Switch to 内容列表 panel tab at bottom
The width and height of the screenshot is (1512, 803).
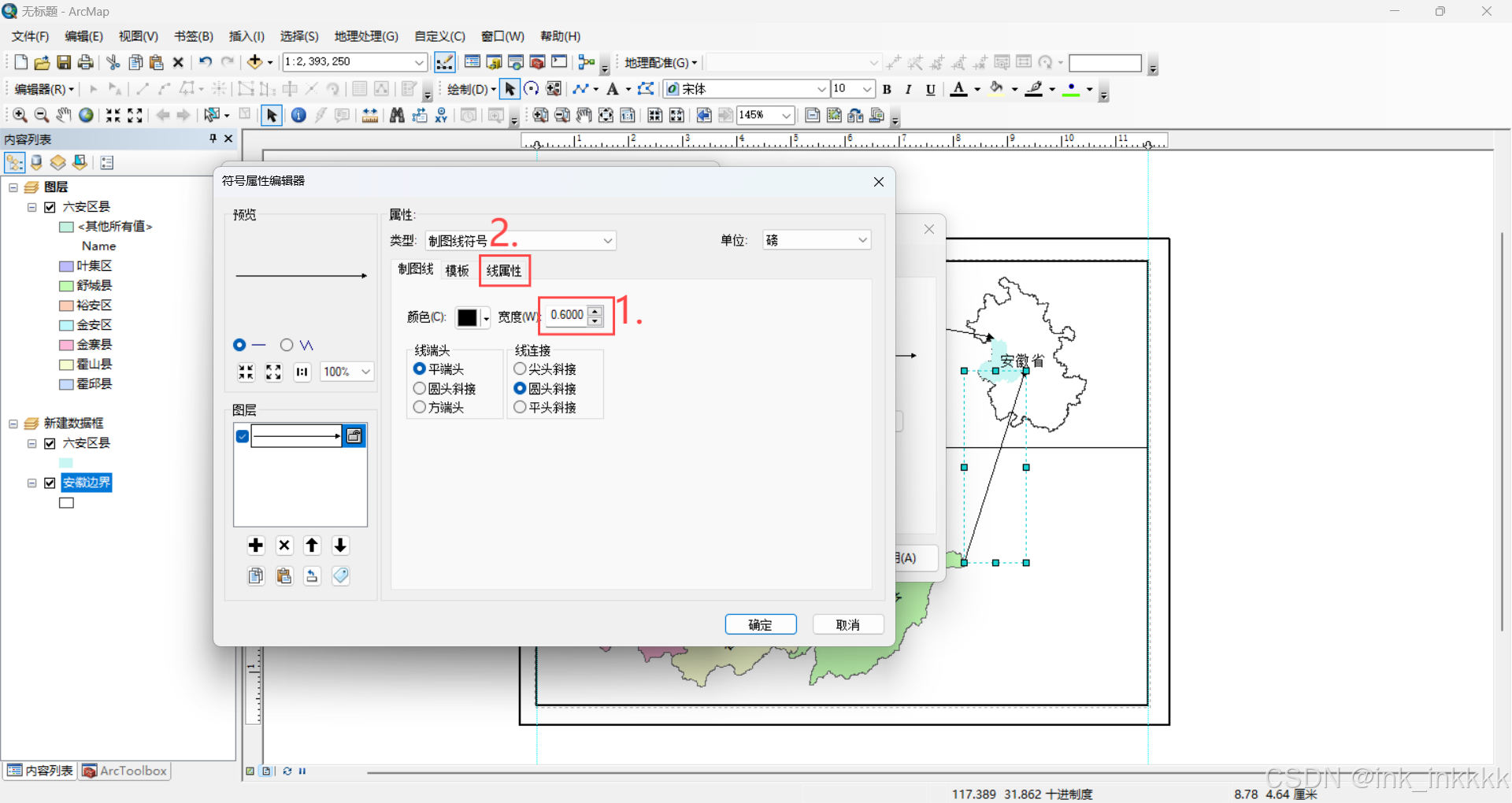40,771
